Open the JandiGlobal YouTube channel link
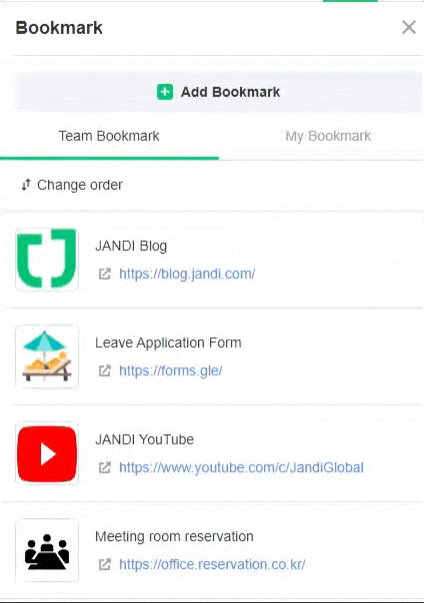This screenshot has height=603, width=424. pos(241,468)
